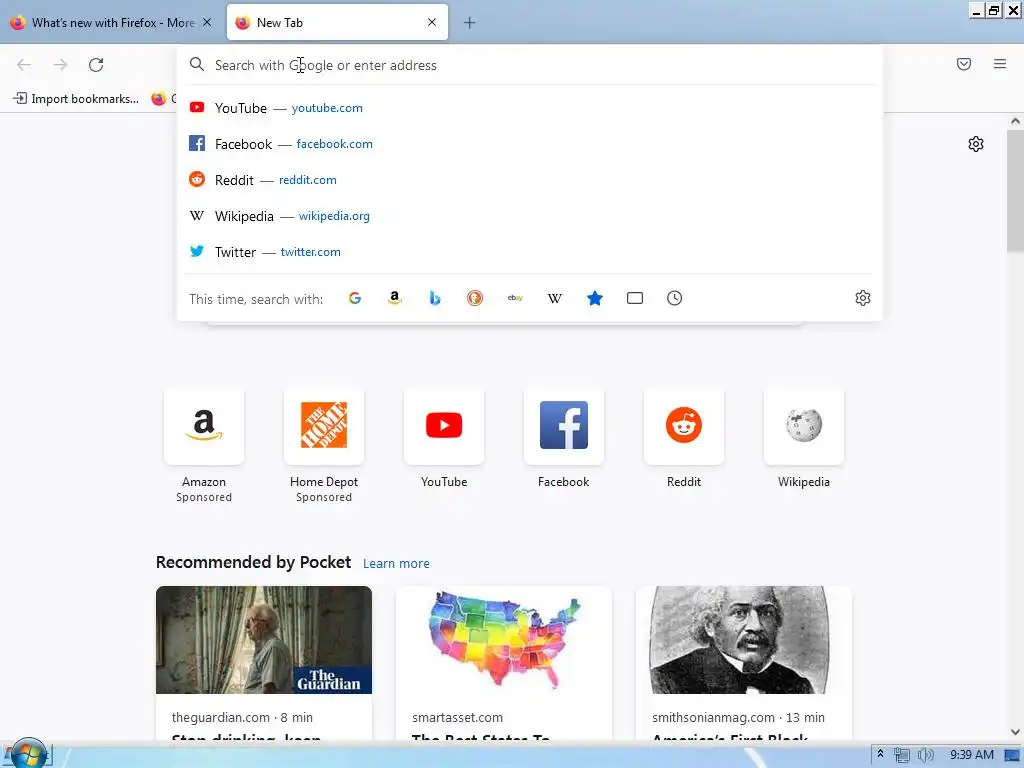The height and width of the screenshot is (768, 1024).
Task: Choose Facebook suggestion facebook.com
Action: (530, 144)
